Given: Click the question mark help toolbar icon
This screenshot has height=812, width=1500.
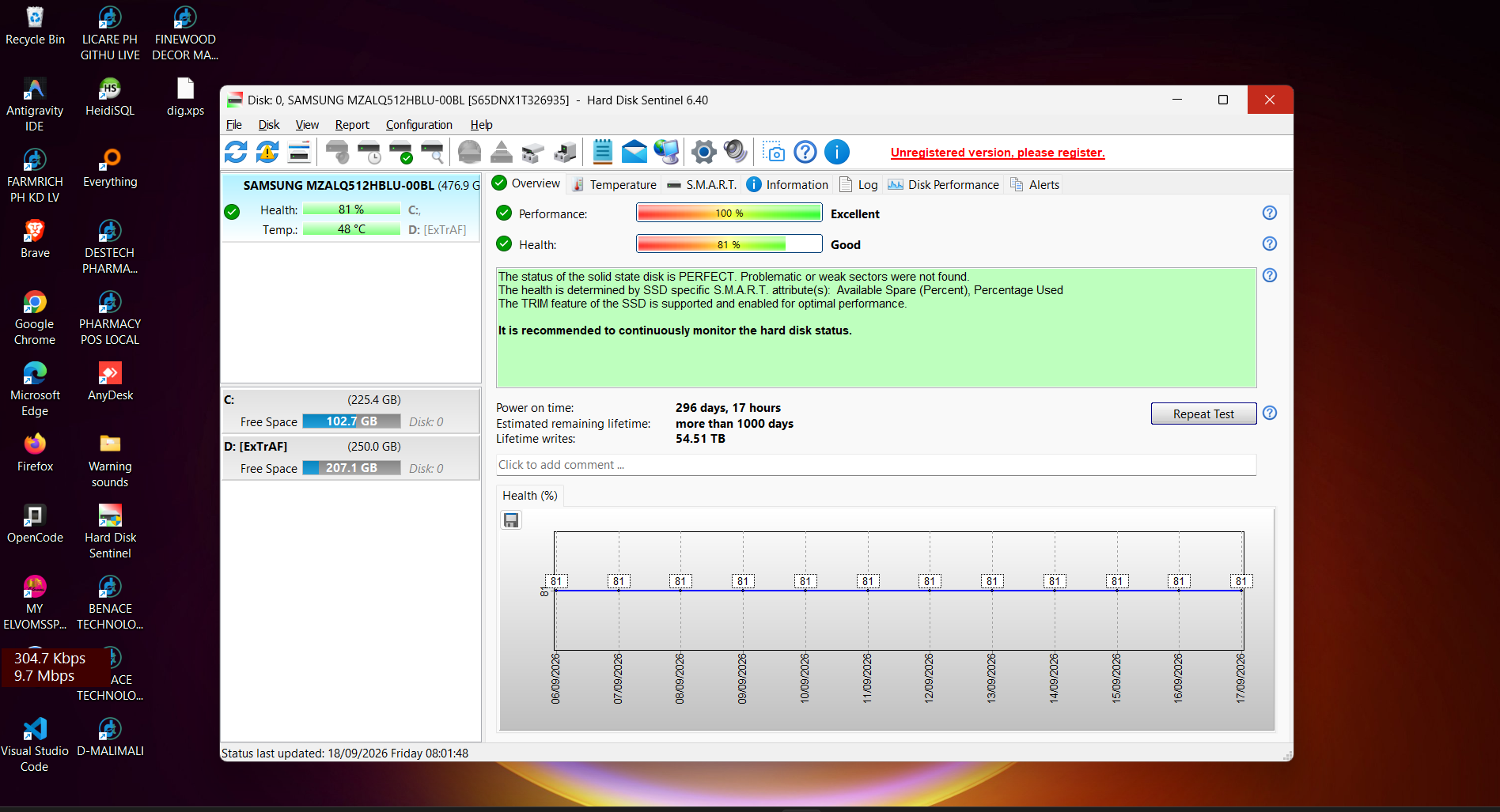Looking at the screenshot, I should [x=805, y=152].
